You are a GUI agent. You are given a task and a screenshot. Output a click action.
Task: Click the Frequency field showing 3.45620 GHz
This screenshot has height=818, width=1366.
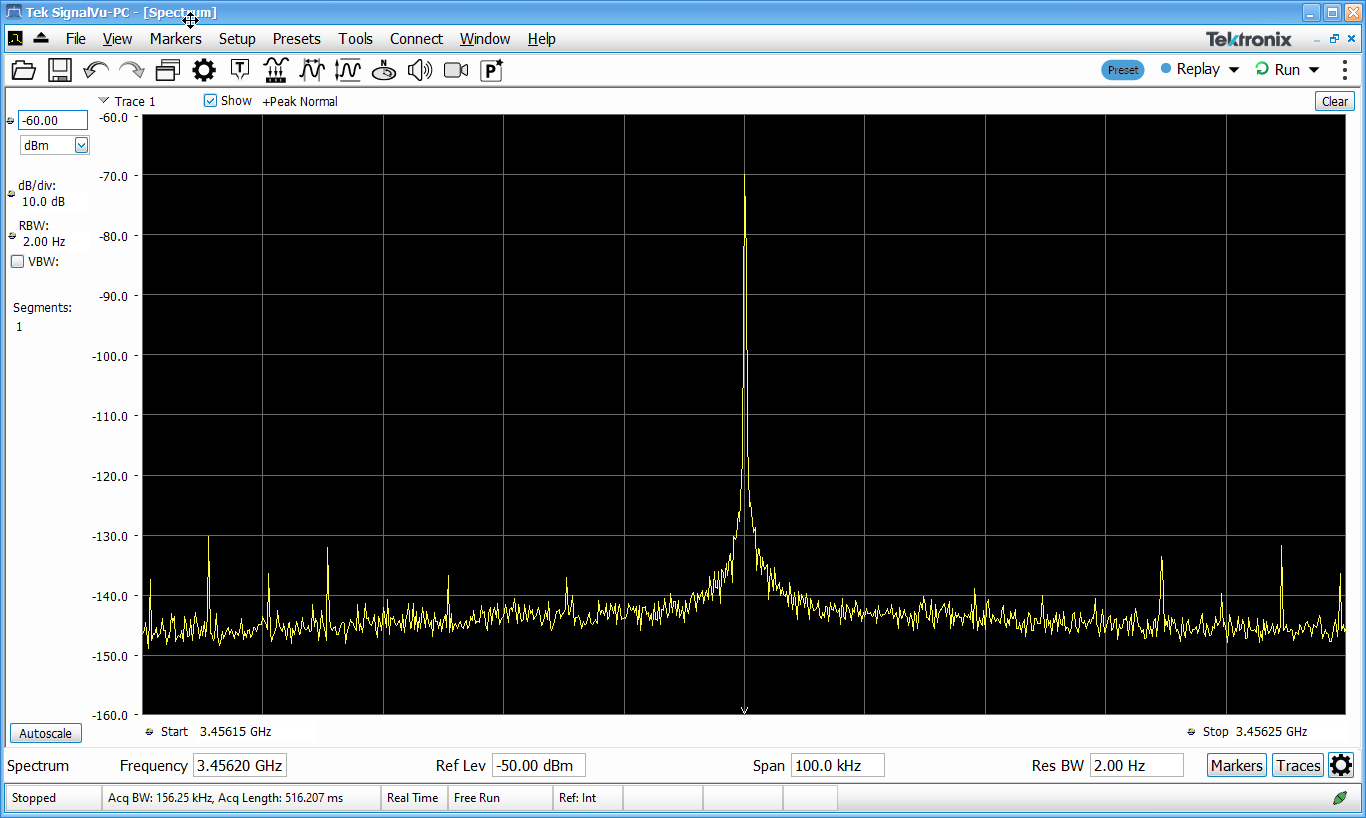(240, 766)
